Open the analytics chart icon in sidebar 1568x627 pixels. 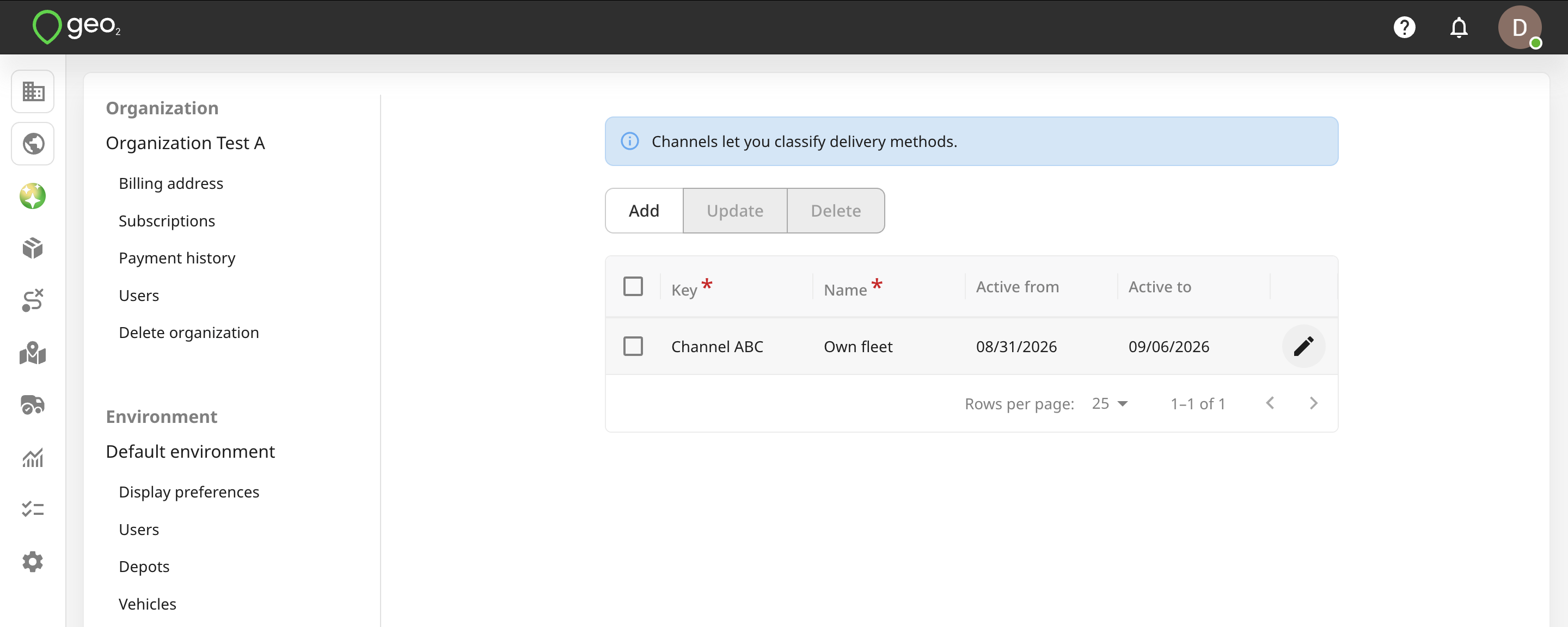33,457
